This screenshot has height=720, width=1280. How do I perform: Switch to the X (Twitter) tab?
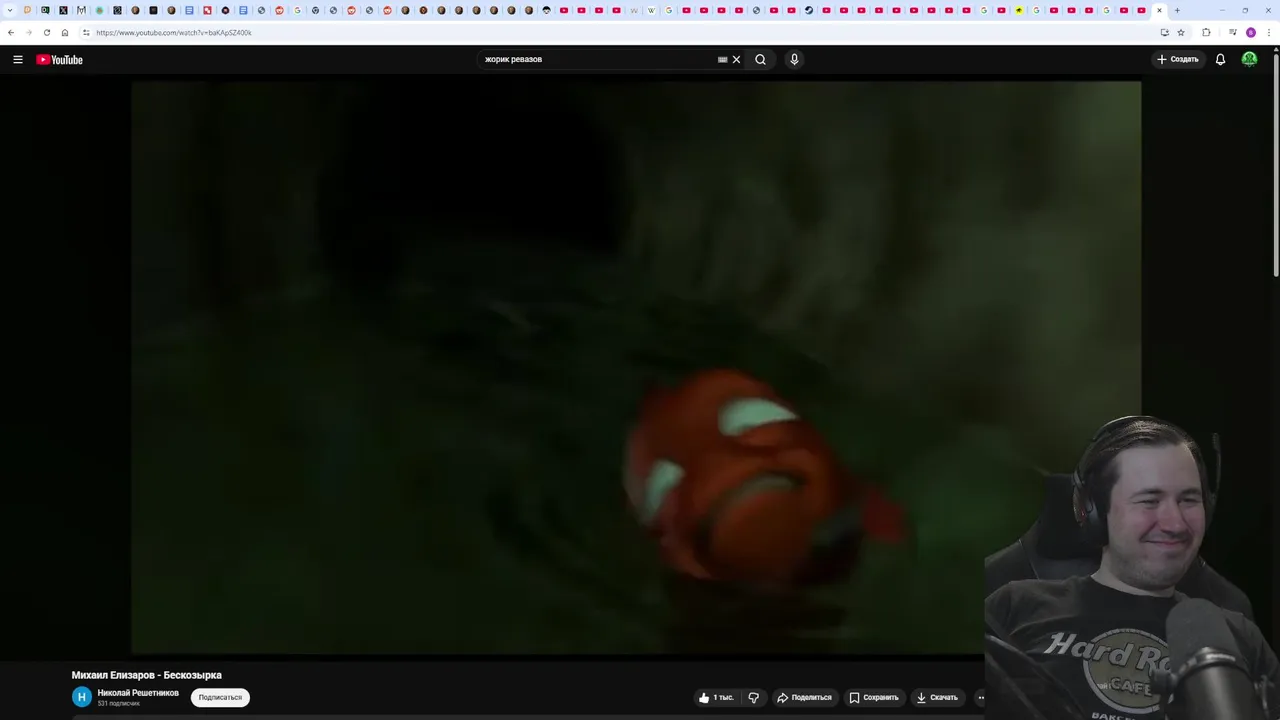click(x=63, y=10)
